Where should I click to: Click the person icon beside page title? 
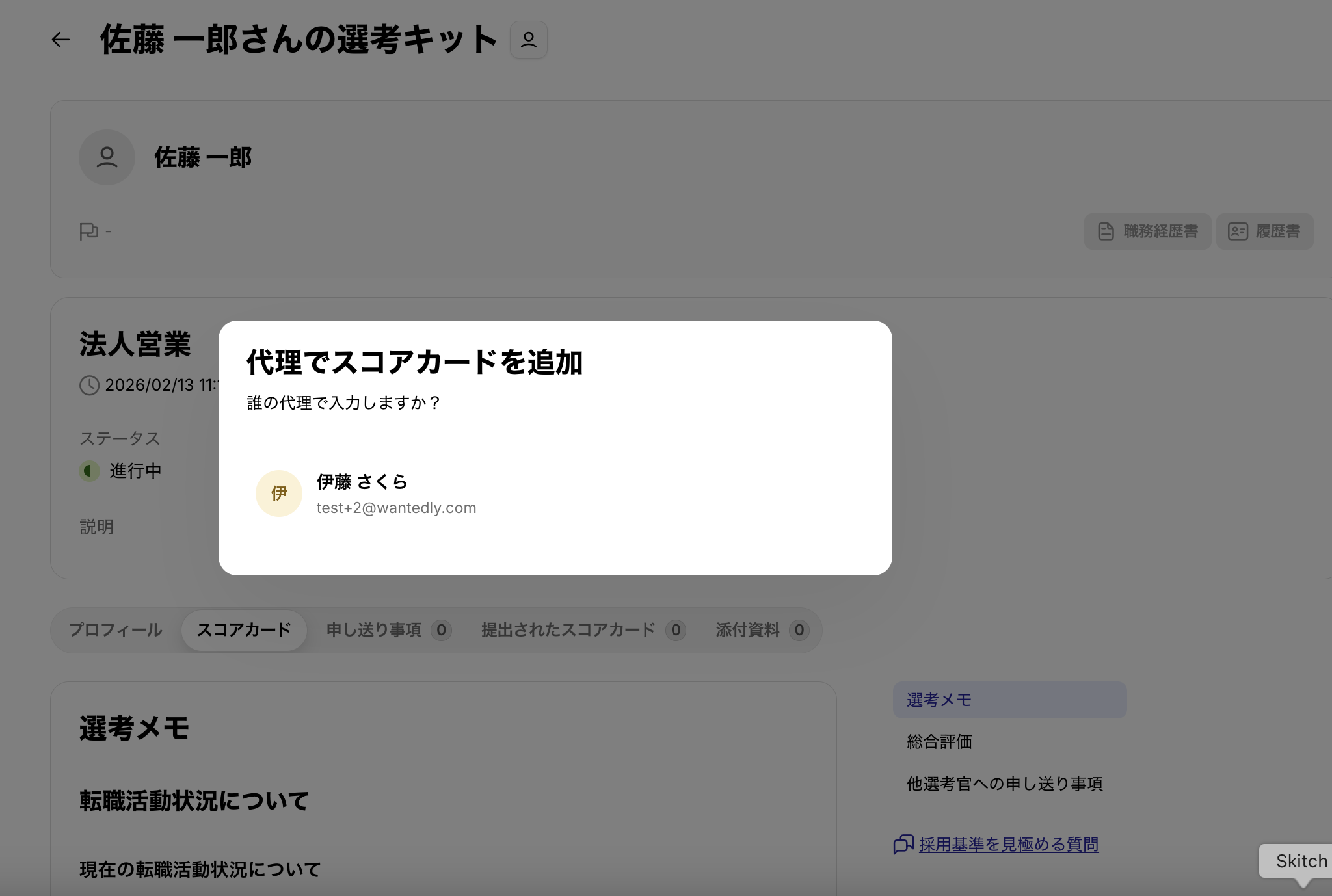click(x=528, y=40)
